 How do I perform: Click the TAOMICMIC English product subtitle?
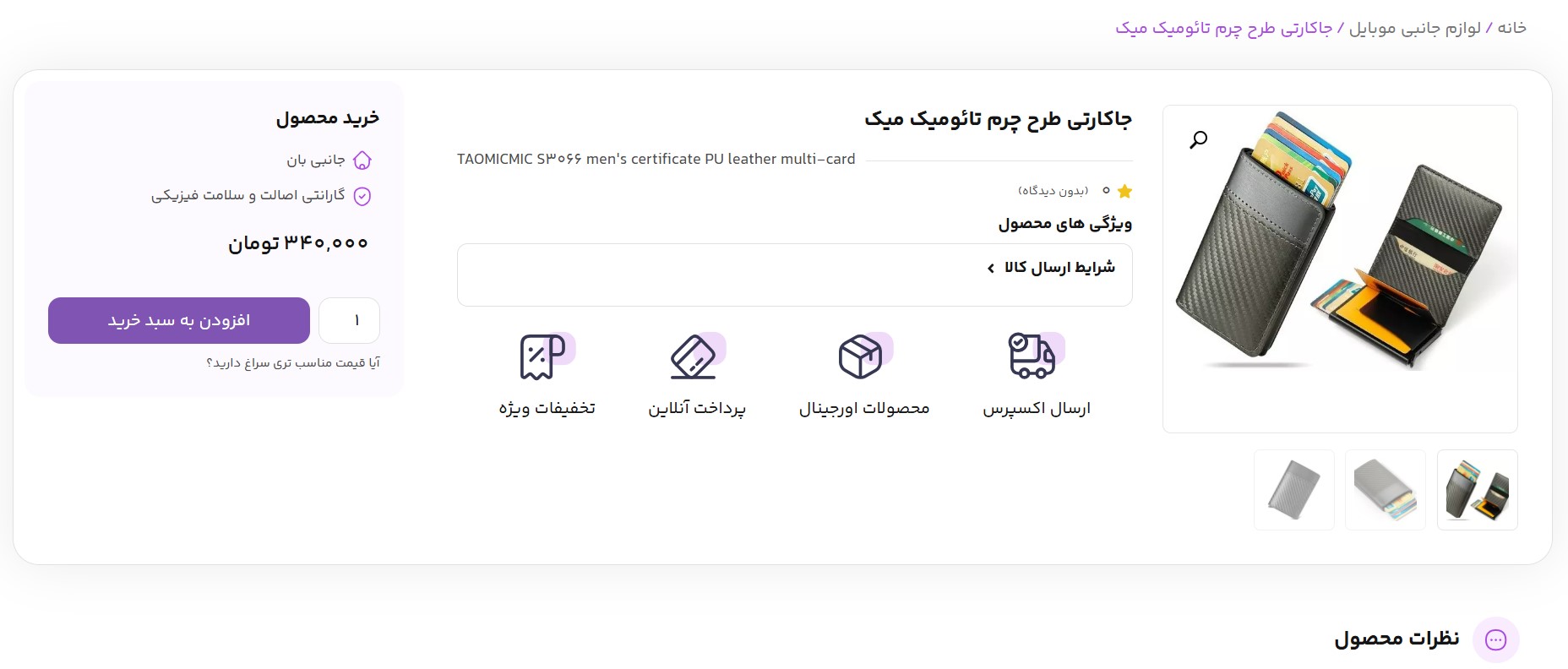(x=656, y=159)
